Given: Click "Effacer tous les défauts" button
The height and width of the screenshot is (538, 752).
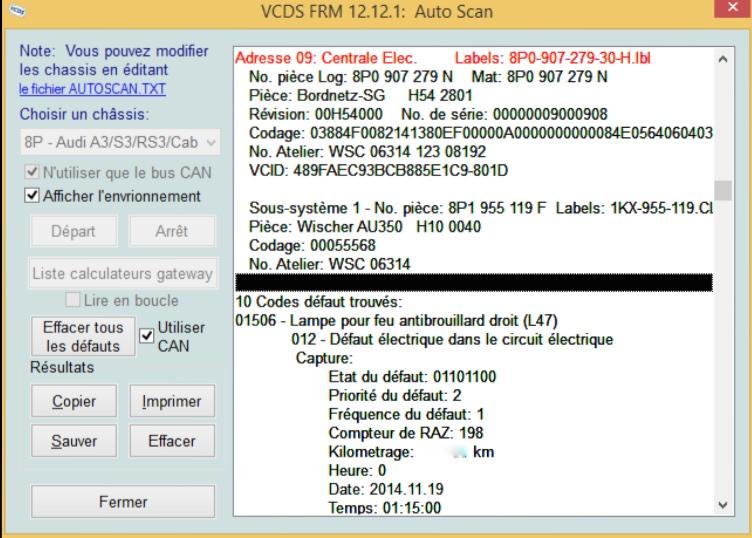Looking at the screenshot, I should point(83,337).
